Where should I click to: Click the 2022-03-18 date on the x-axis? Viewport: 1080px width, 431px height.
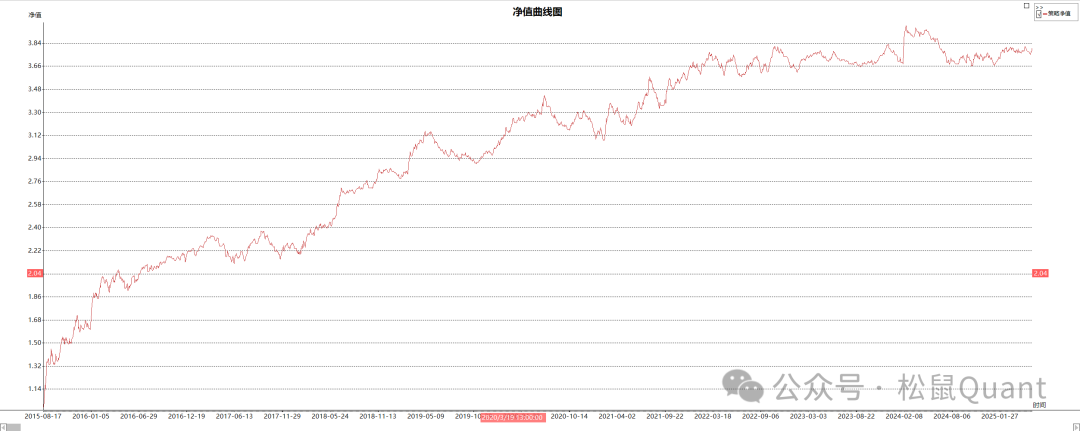713,416
